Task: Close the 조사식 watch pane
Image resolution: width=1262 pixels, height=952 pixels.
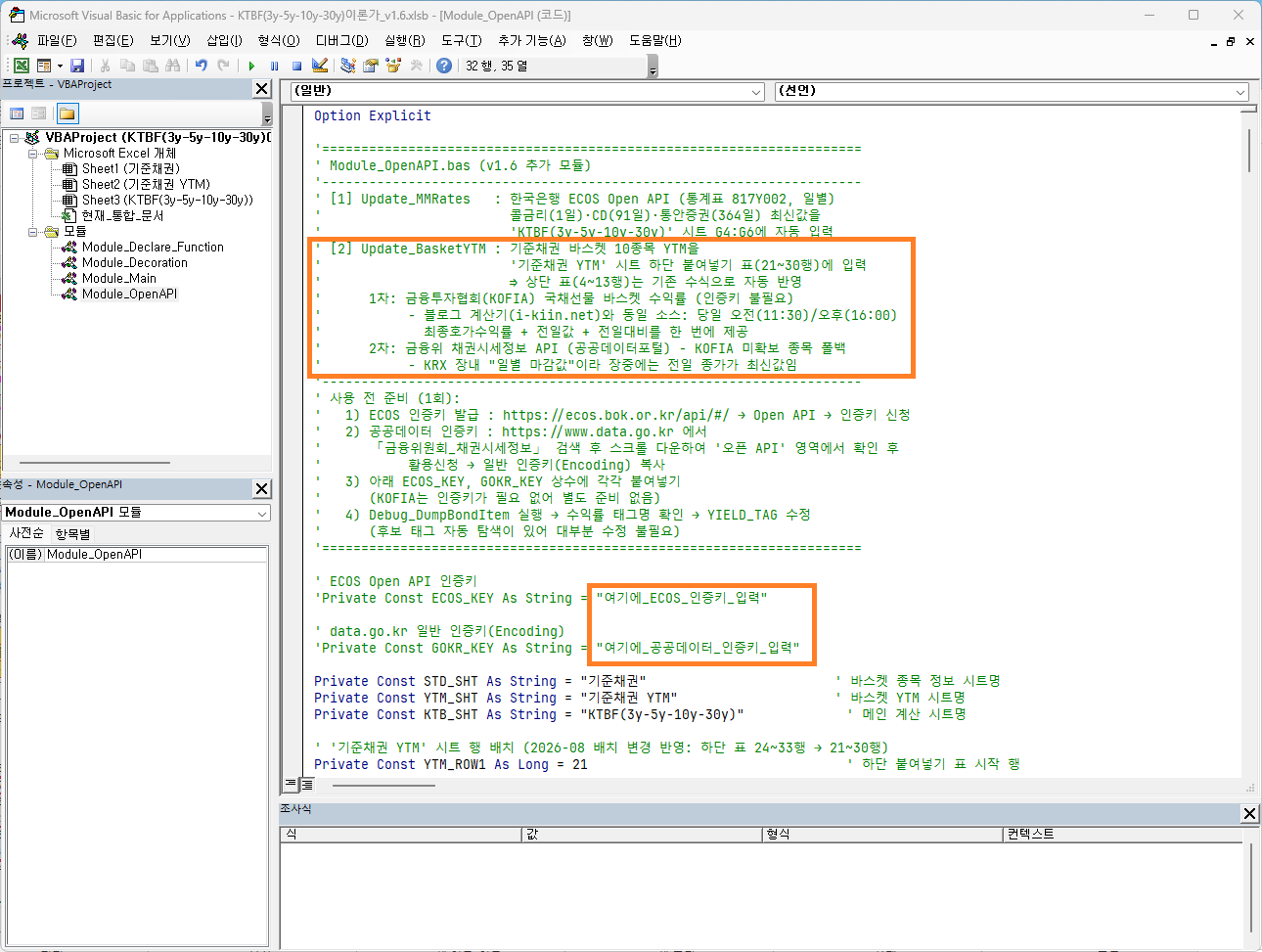Action: 1249,813
